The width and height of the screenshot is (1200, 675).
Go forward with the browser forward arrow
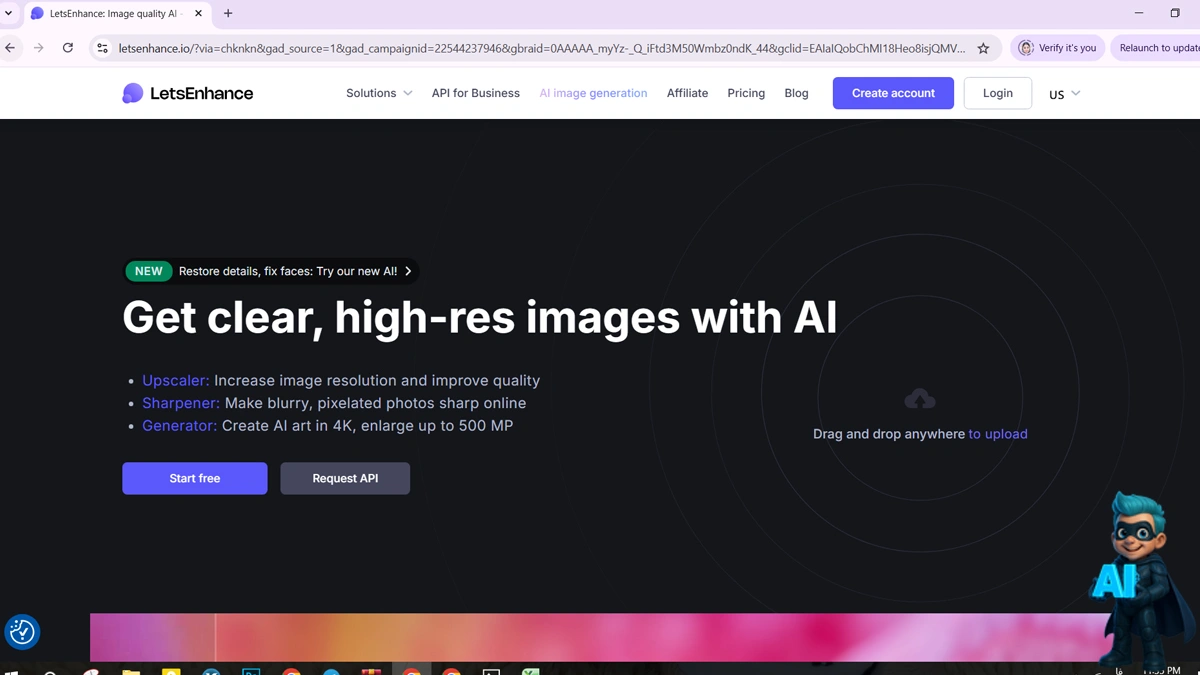[39, 48]
